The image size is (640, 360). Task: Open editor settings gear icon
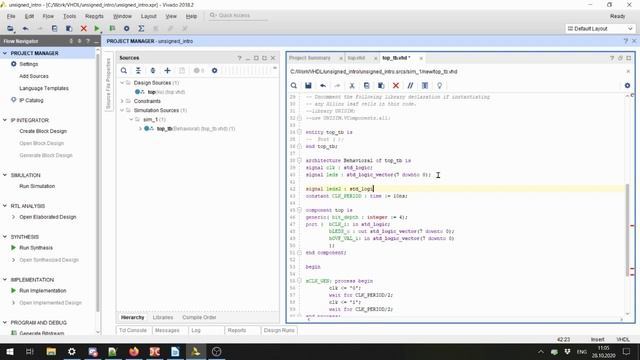pyautogui.click(x=627, y=85)
